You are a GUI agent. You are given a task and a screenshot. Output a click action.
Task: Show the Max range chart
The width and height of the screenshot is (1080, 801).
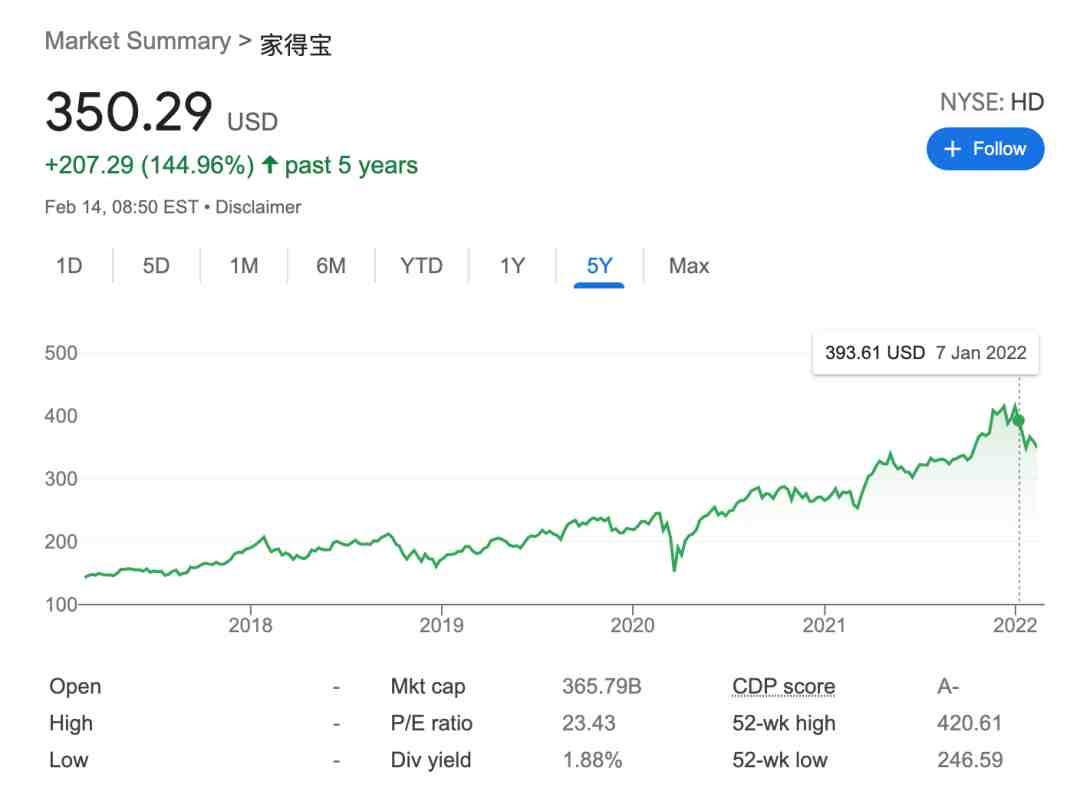689,266
